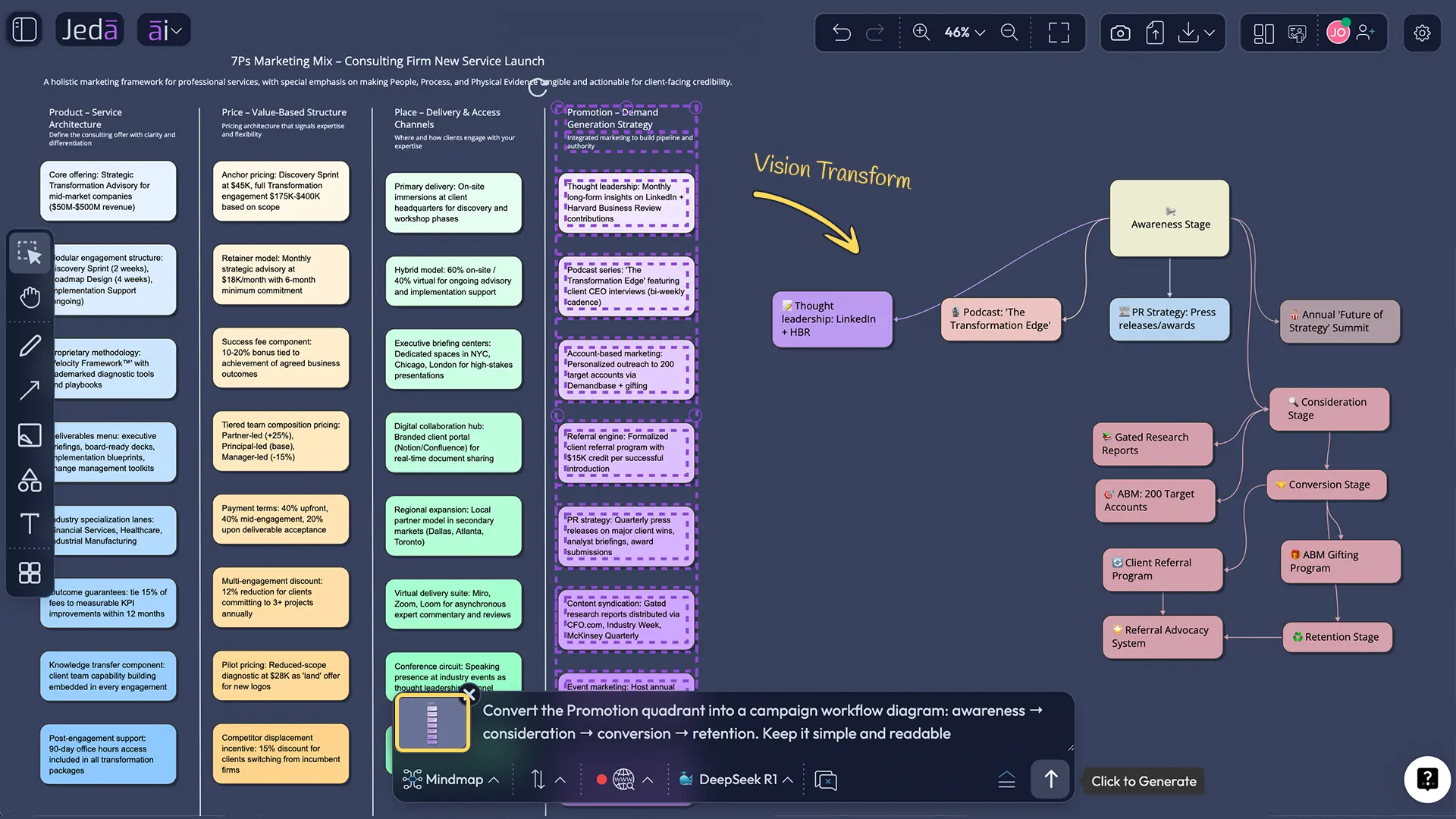Select the Awareness Stage node
The image size is (1456, 819).
1169,218
